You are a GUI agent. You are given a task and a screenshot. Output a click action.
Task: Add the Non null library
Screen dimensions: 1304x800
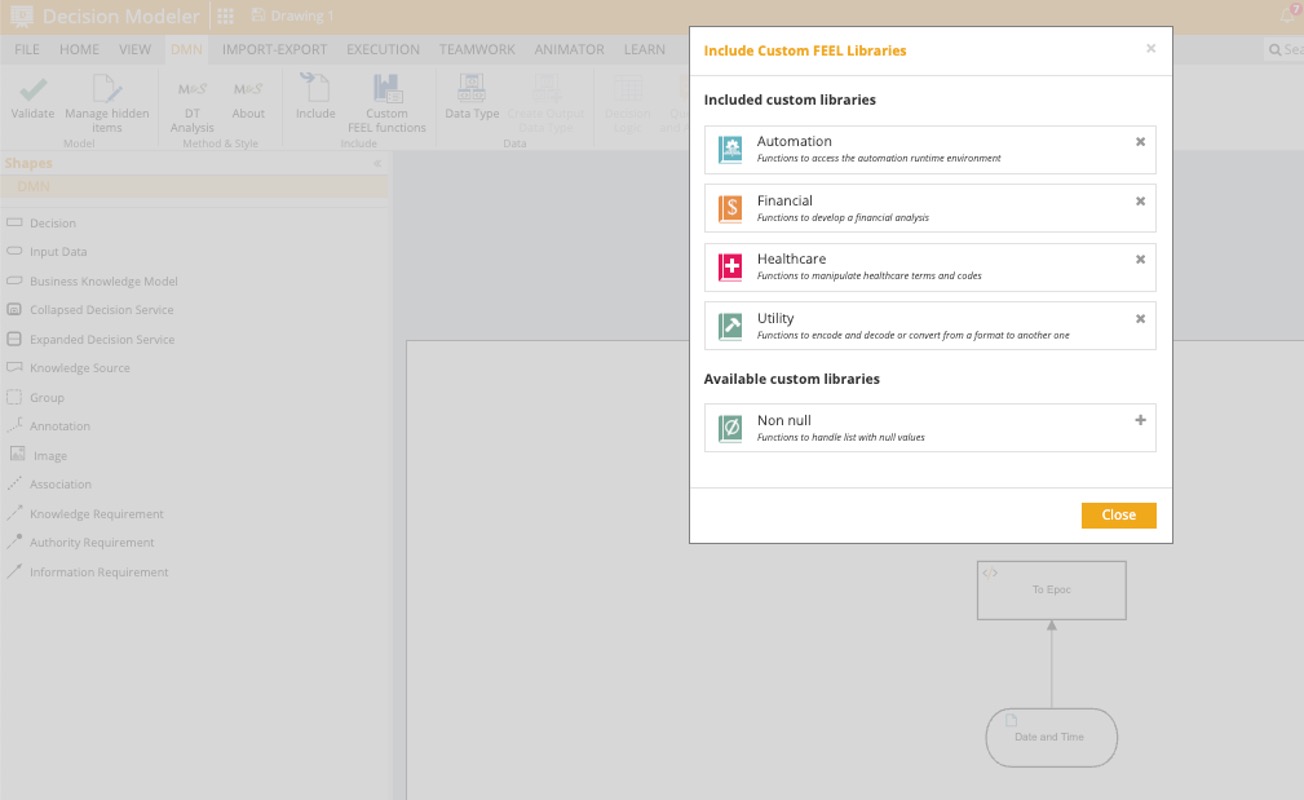click(1140, 421)
